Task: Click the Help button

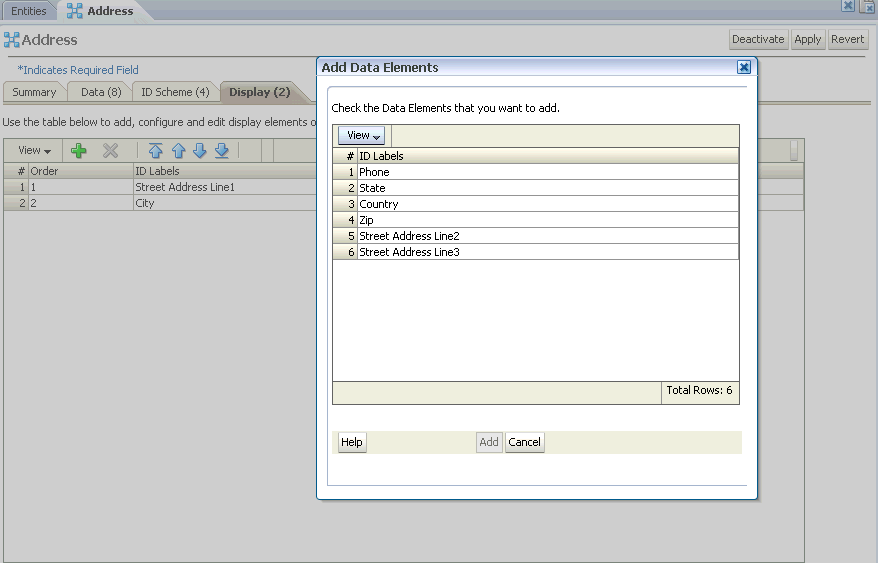Action: click(351, 442)
